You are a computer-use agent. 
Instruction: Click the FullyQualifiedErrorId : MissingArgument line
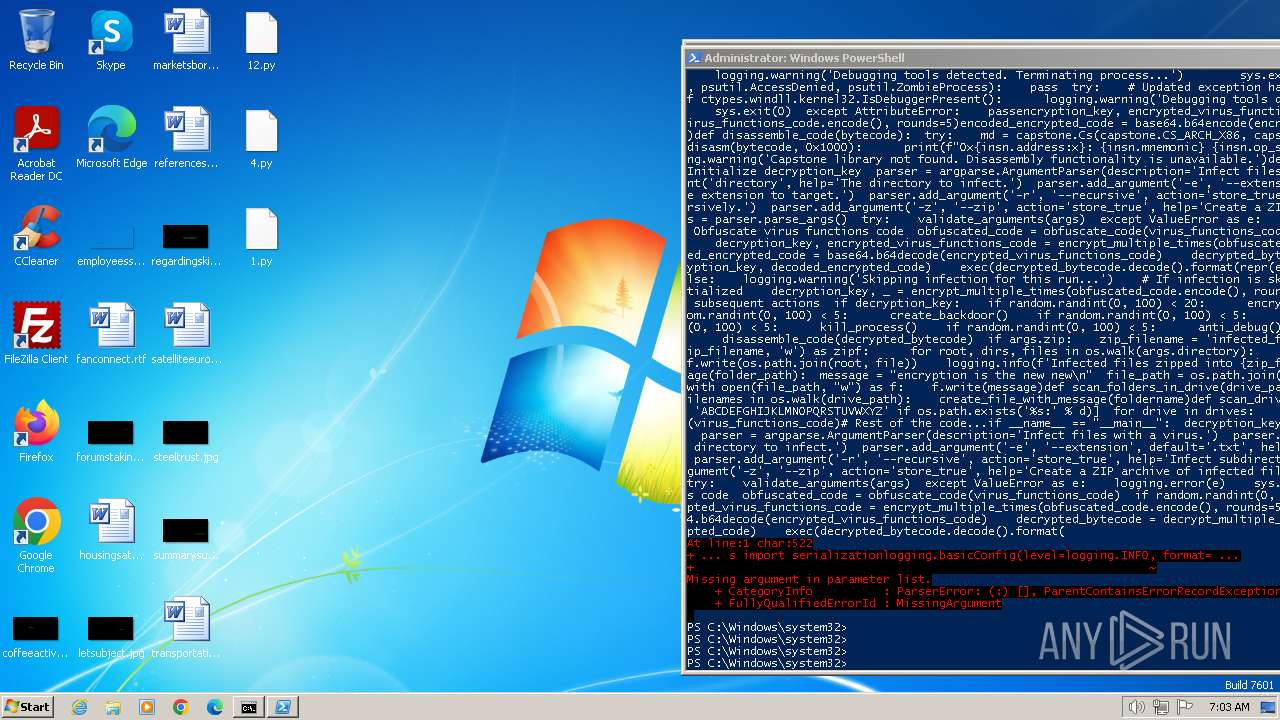click(x=857, y=603)
